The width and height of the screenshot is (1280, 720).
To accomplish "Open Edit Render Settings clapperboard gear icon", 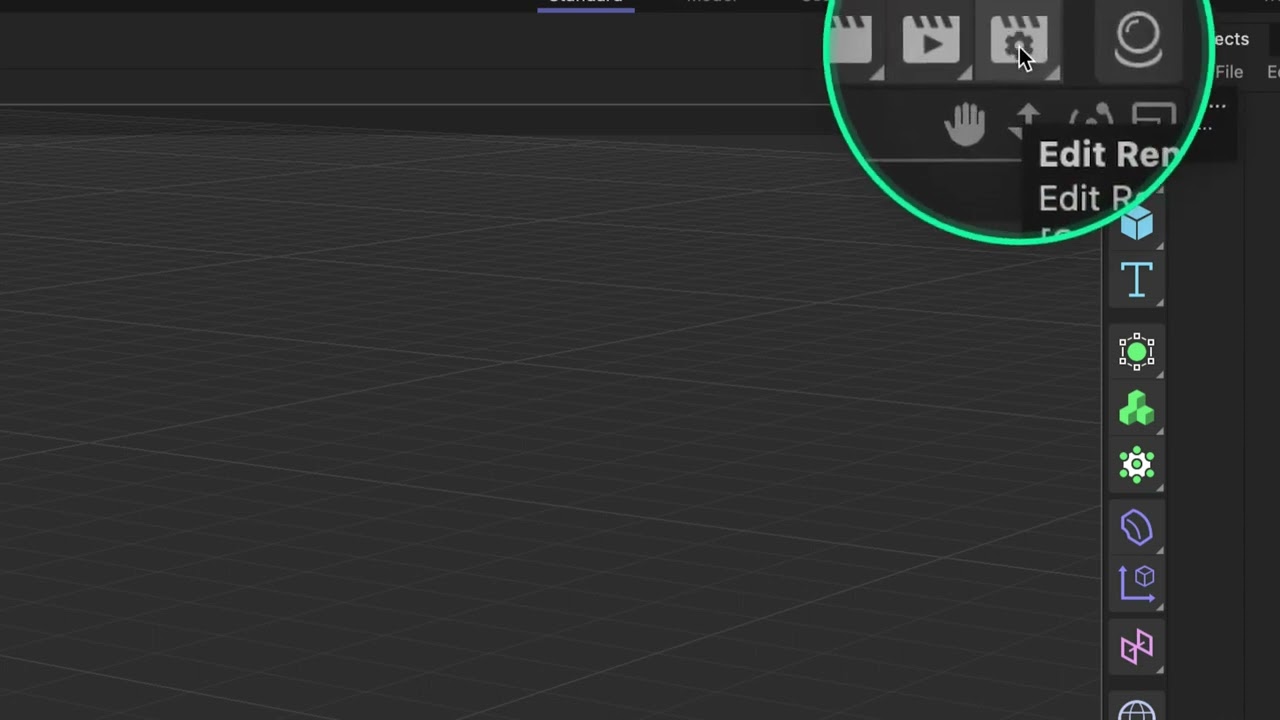I will (x=1018, y=43).
